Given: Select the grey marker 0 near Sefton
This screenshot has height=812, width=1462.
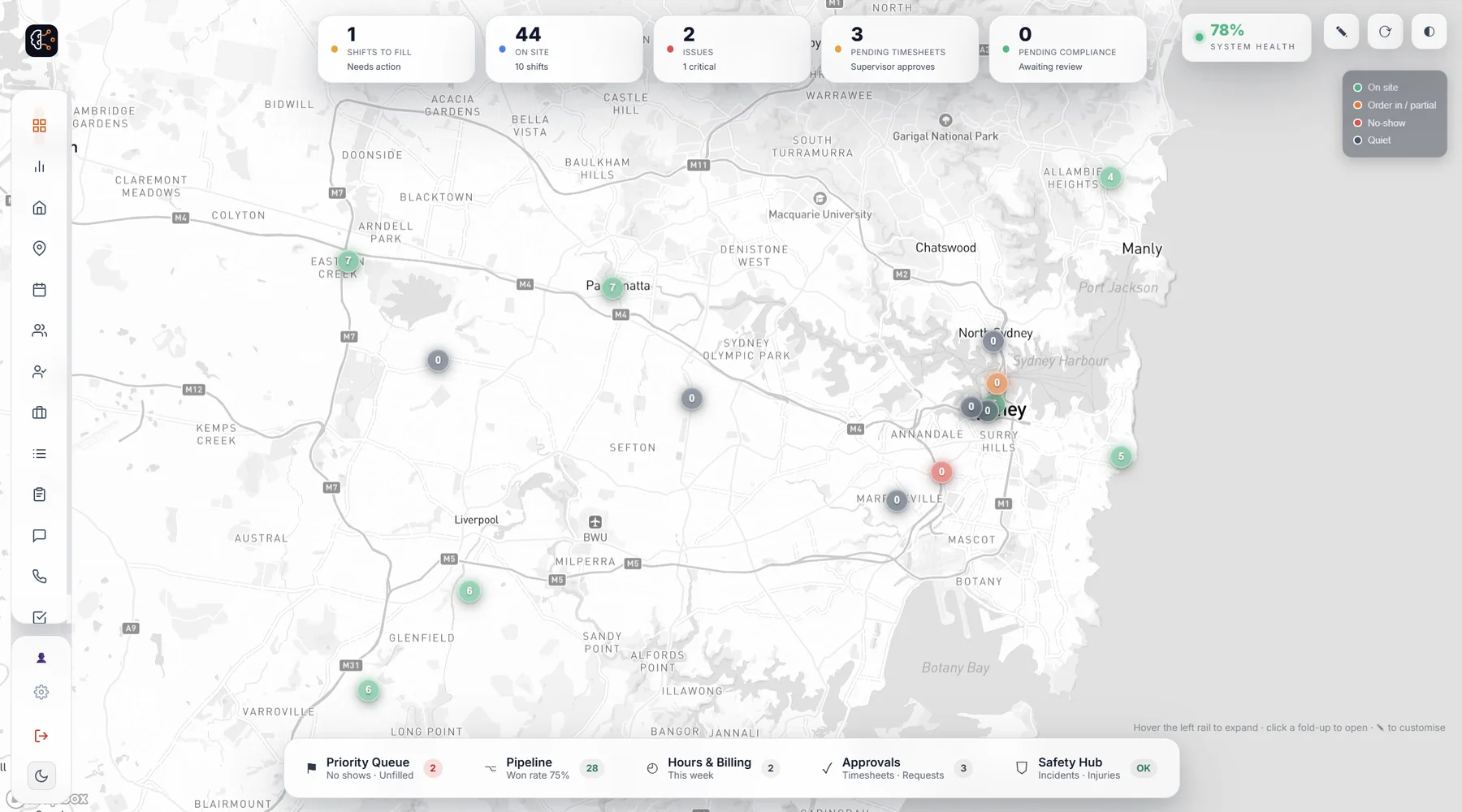Looking at the screenshot, I should (x=691, y=399).
